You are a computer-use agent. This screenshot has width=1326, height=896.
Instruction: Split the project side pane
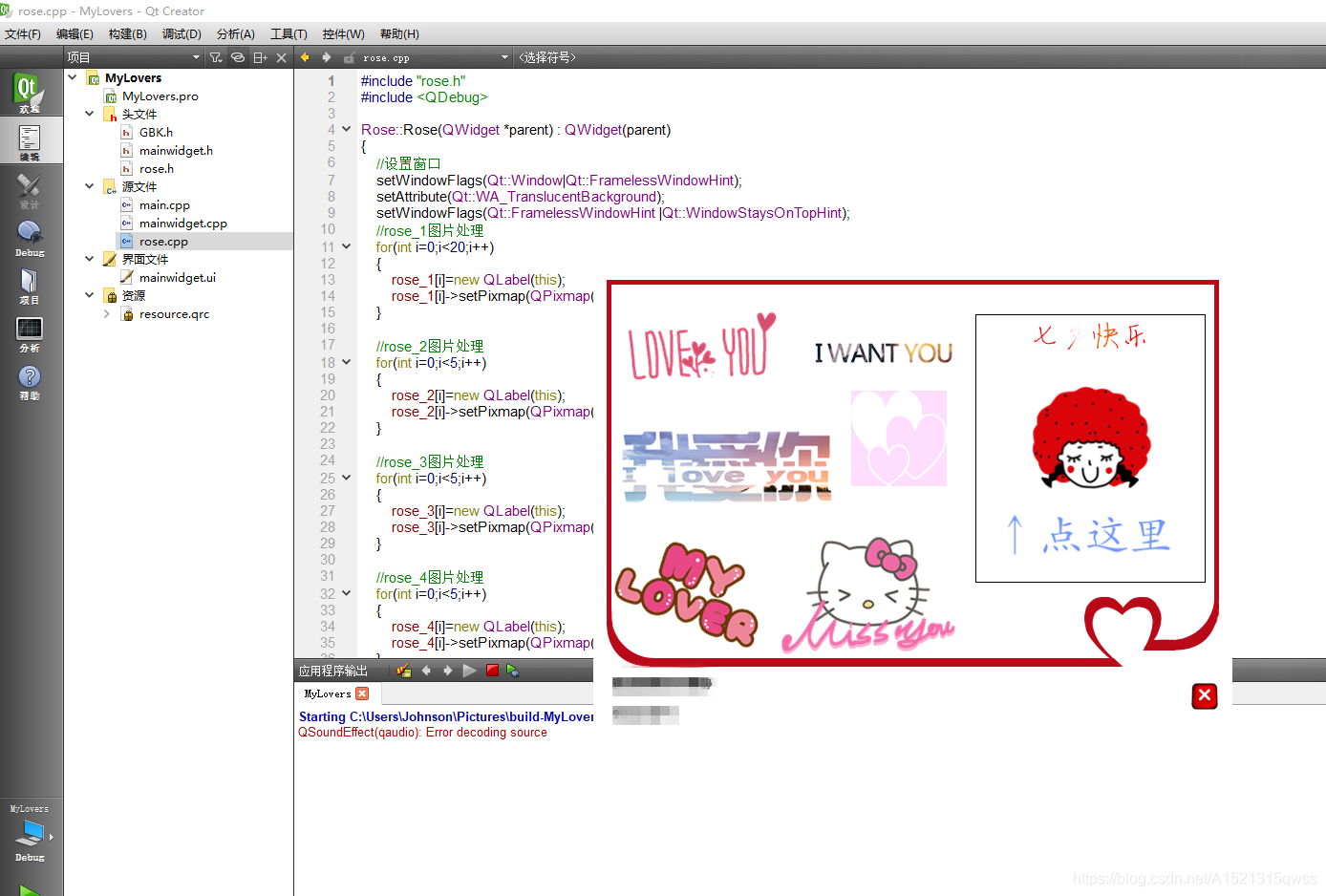260,57
